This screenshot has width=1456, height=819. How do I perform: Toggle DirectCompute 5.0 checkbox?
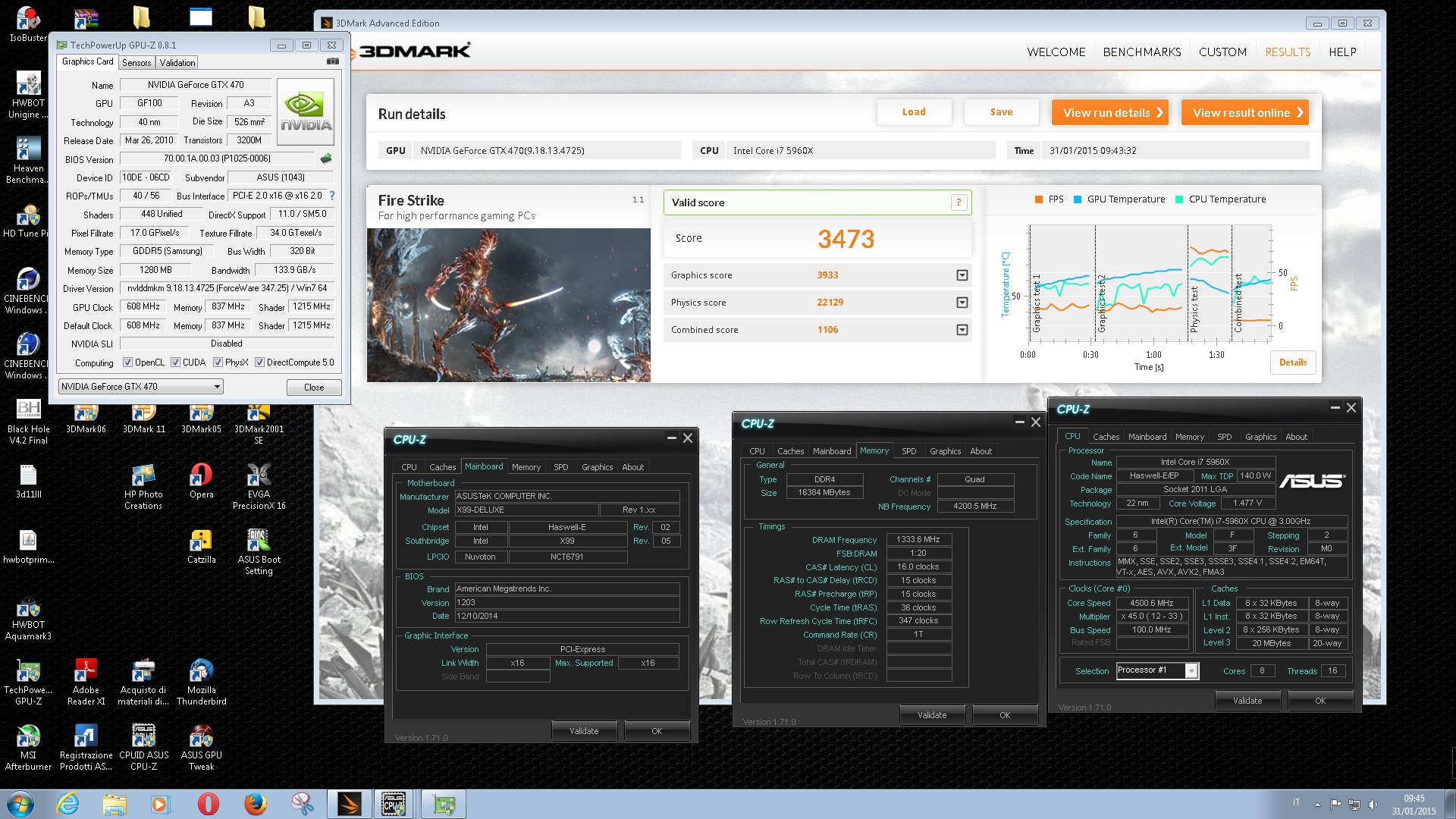point(259,362)
